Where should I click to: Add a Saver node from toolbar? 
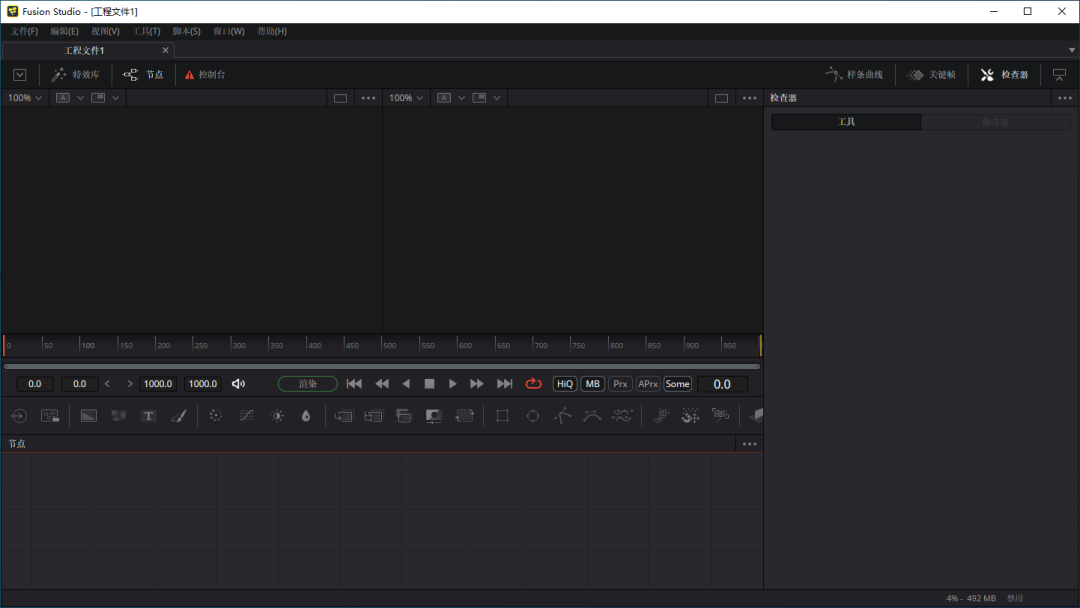tap(50, 416)
